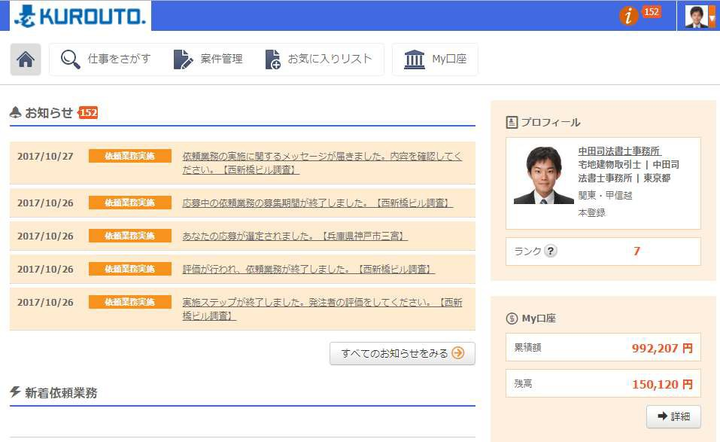Click the pencil document icon for 案件管理

183,60
